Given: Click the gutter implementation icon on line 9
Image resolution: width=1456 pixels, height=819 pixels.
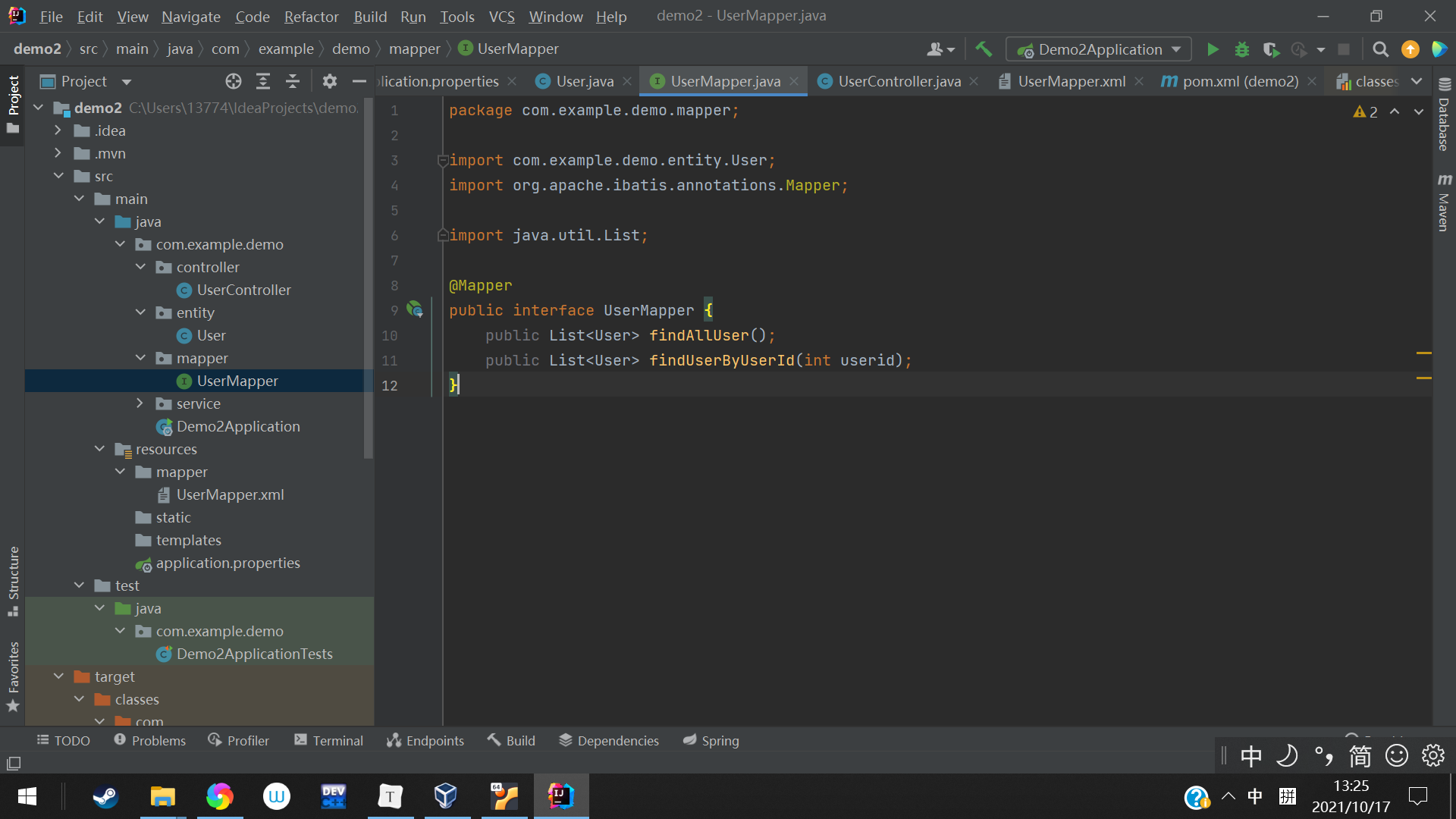Looking at the screenshot, I should (x=415, y=309).
